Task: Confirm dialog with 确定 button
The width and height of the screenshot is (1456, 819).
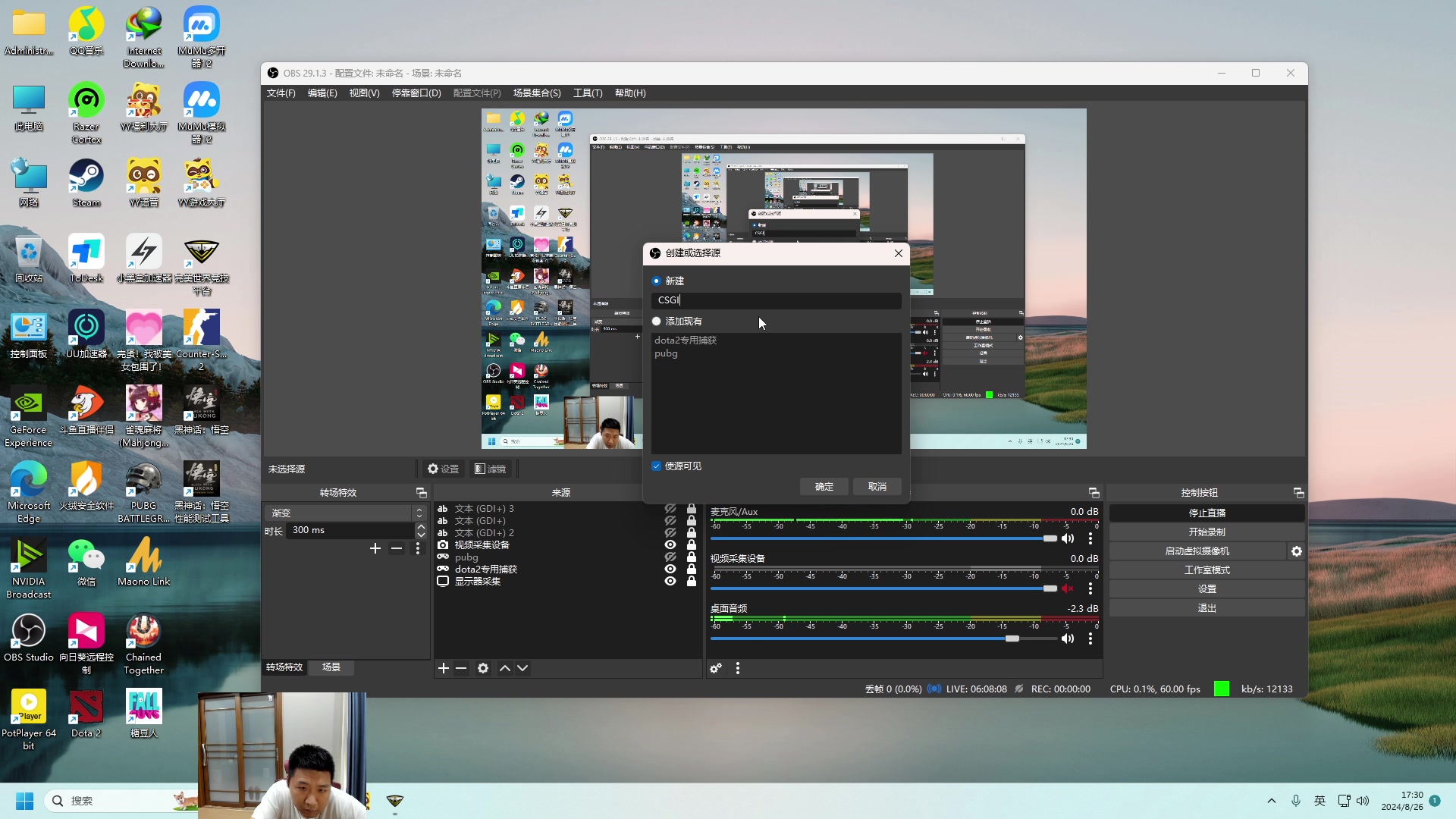Action: tap(824, 487)
